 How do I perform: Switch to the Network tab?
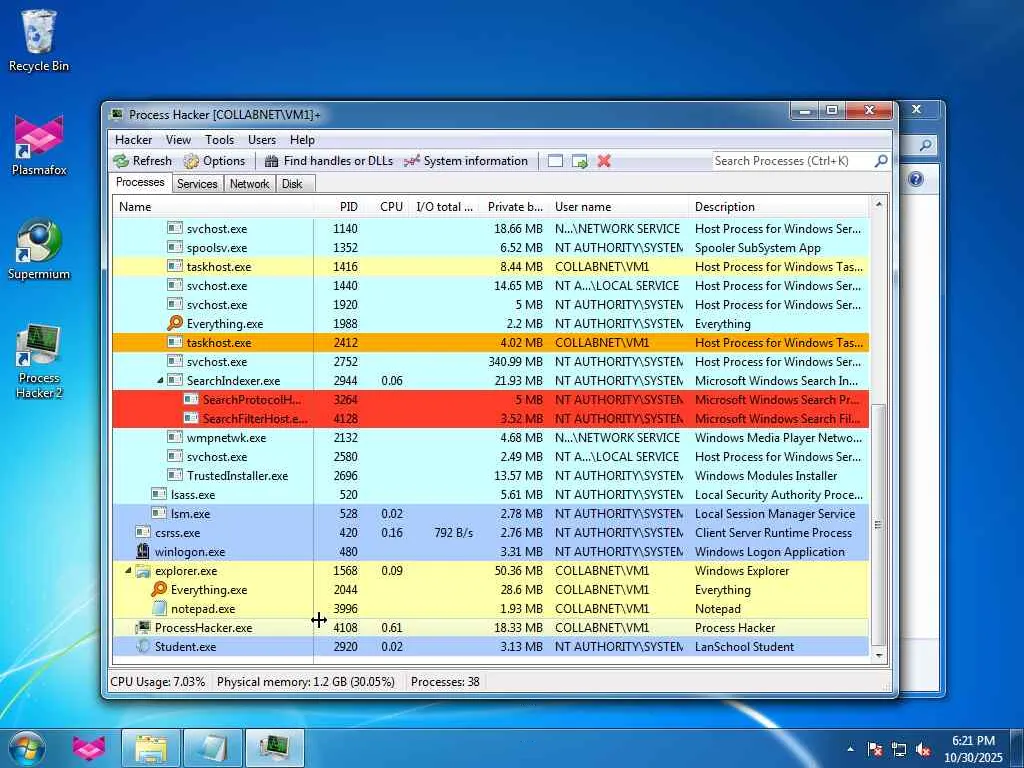click(249, 184)
